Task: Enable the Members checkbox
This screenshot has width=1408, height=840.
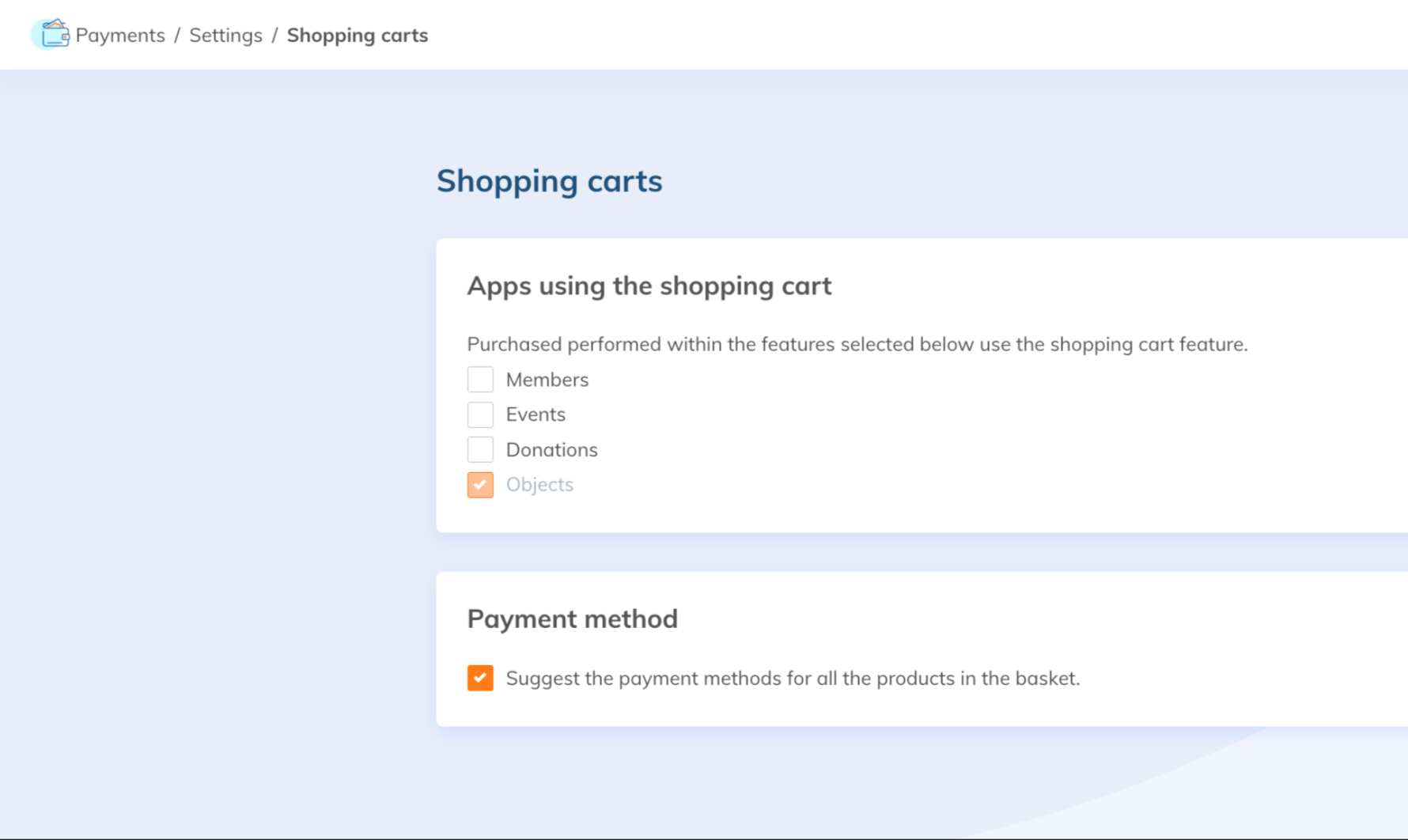Action: point(480,380)
